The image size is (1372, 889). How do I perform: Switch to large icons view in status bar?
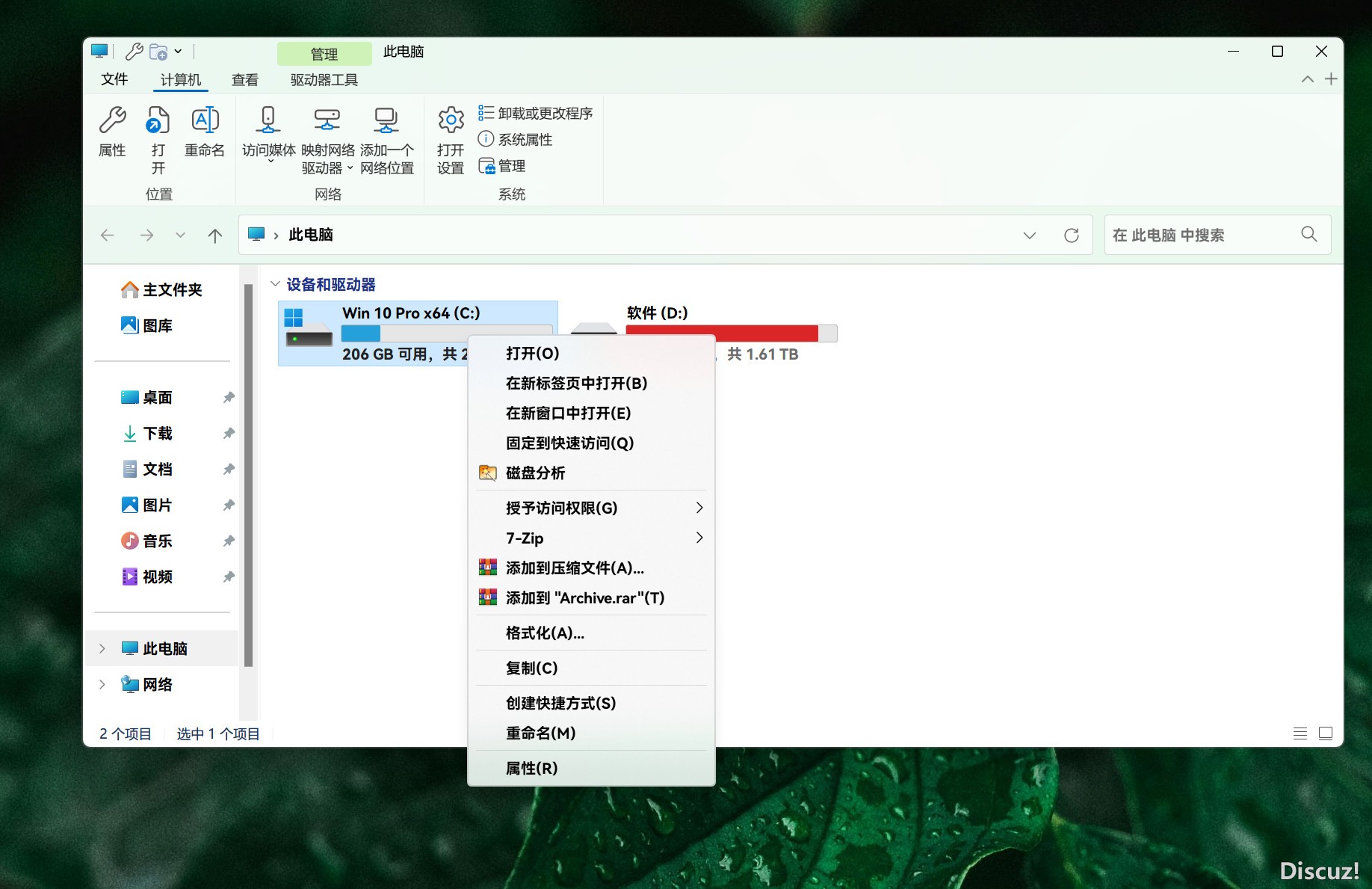(1326, 733)
